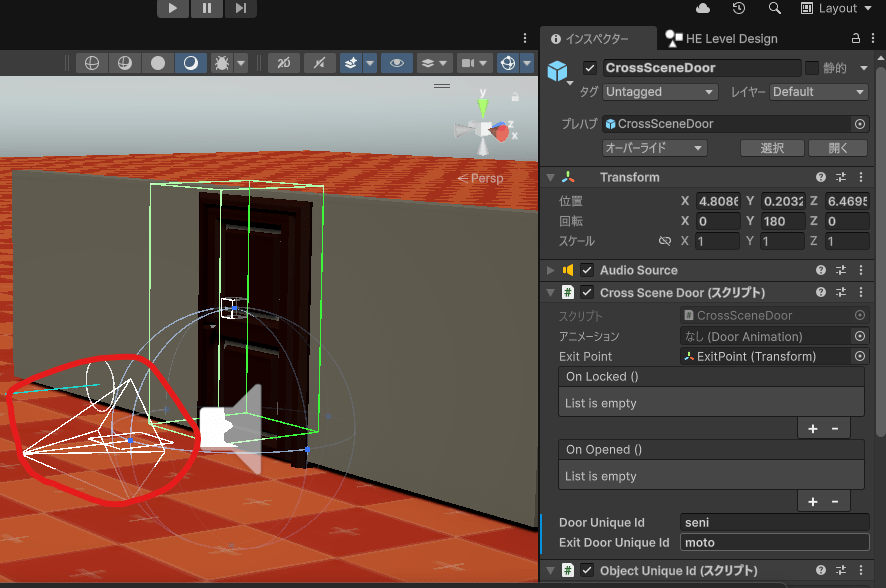This screenshot has width=886, height=588.
Task: Open the version history icon
Action: tap(739, 8)
